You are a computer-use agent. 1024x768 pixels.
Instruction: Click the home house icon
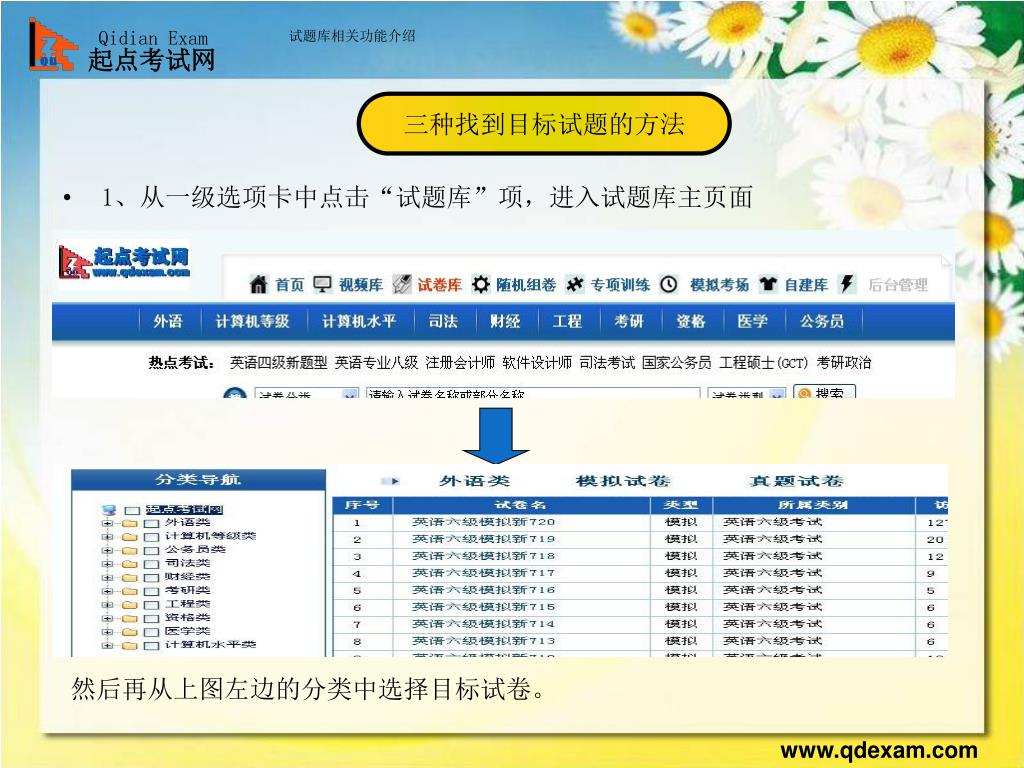pos(259,284)
